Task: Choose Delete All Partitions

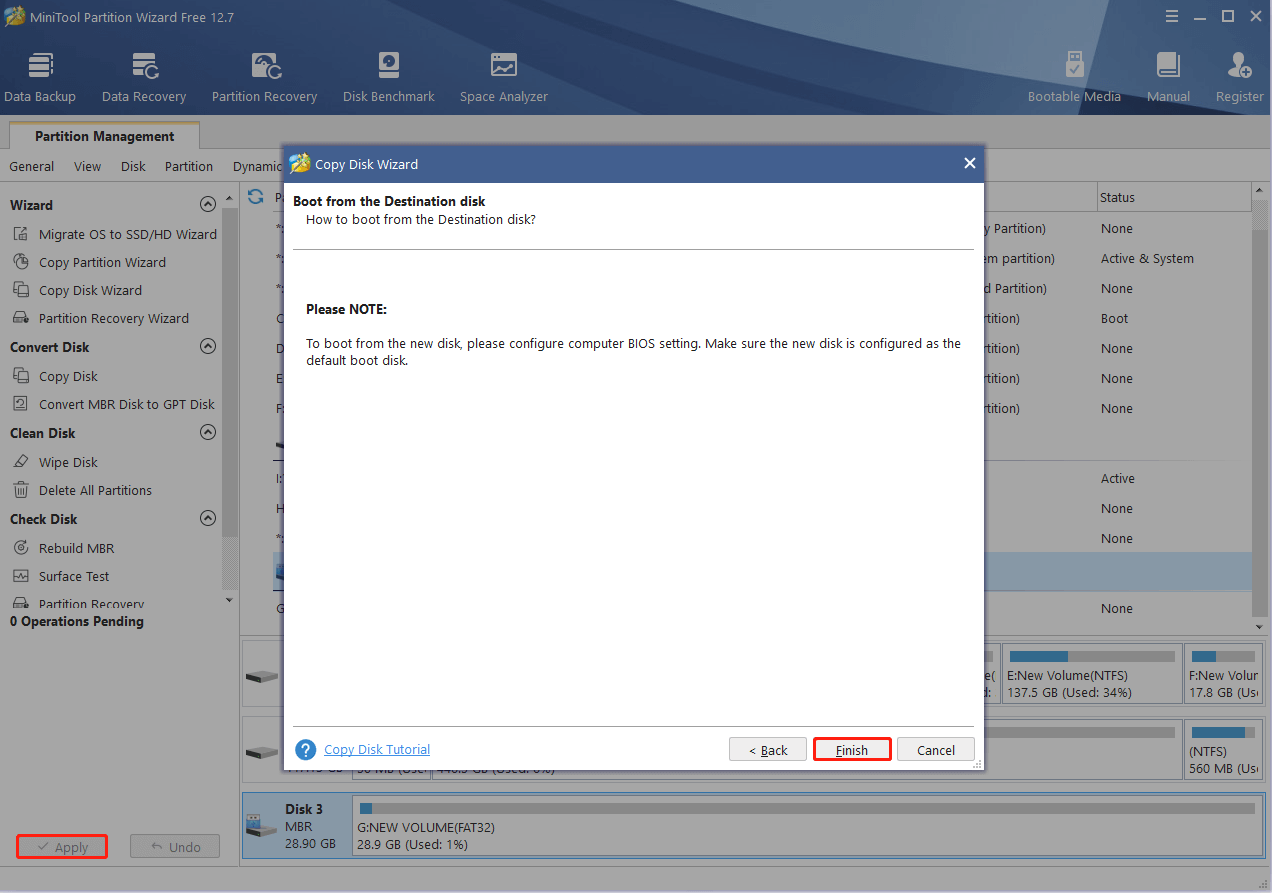Action: tap(83, 490)
